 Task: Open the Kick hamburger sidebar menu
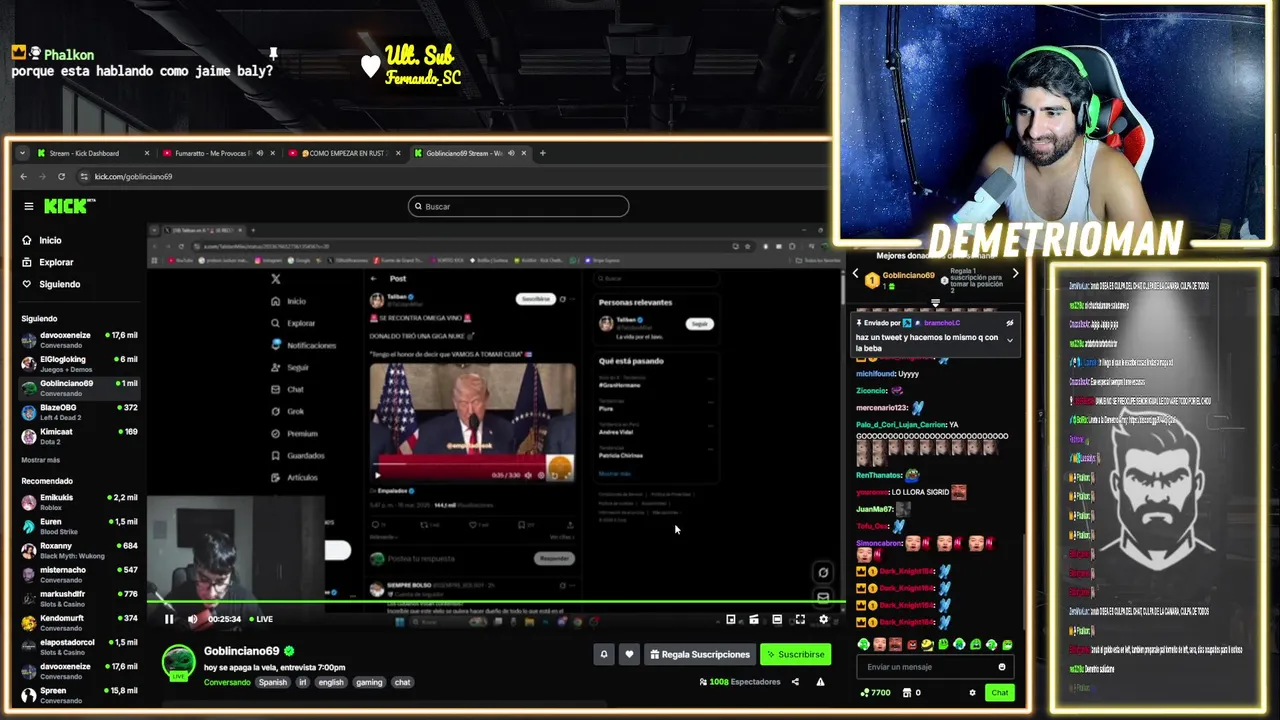(x=28, y=206)
